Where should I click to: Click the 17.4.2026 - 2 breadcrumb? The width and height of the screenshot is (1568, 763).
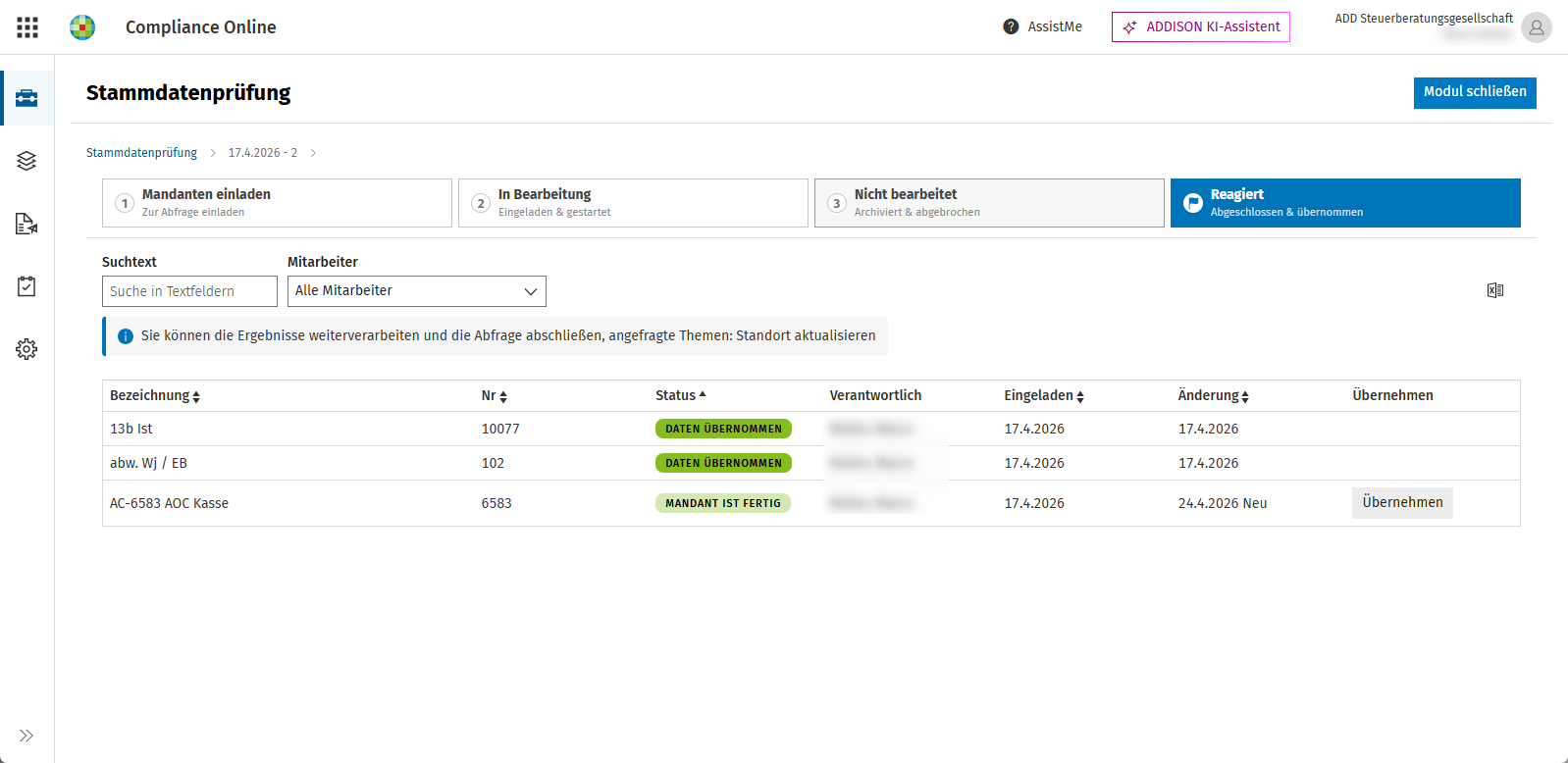click(263, 153)
